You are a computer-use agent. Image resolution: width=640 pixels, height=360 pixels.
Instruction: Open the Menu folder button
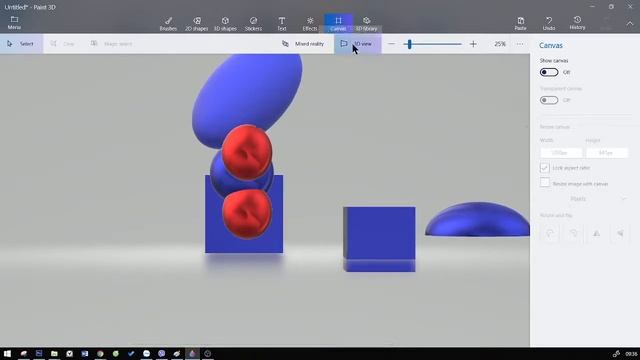(x=14, y=23)
